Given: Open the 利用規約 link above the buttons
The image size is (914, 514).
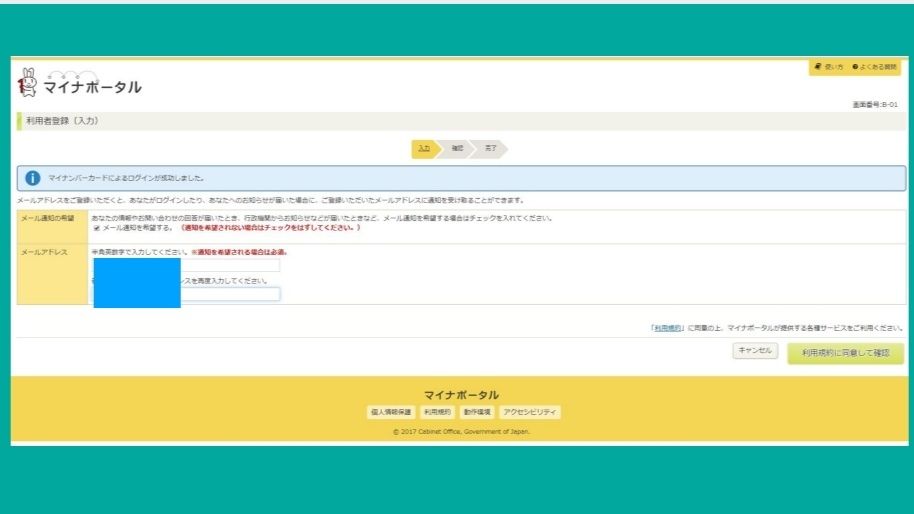Looking at the screenshot, I should 667,328.
